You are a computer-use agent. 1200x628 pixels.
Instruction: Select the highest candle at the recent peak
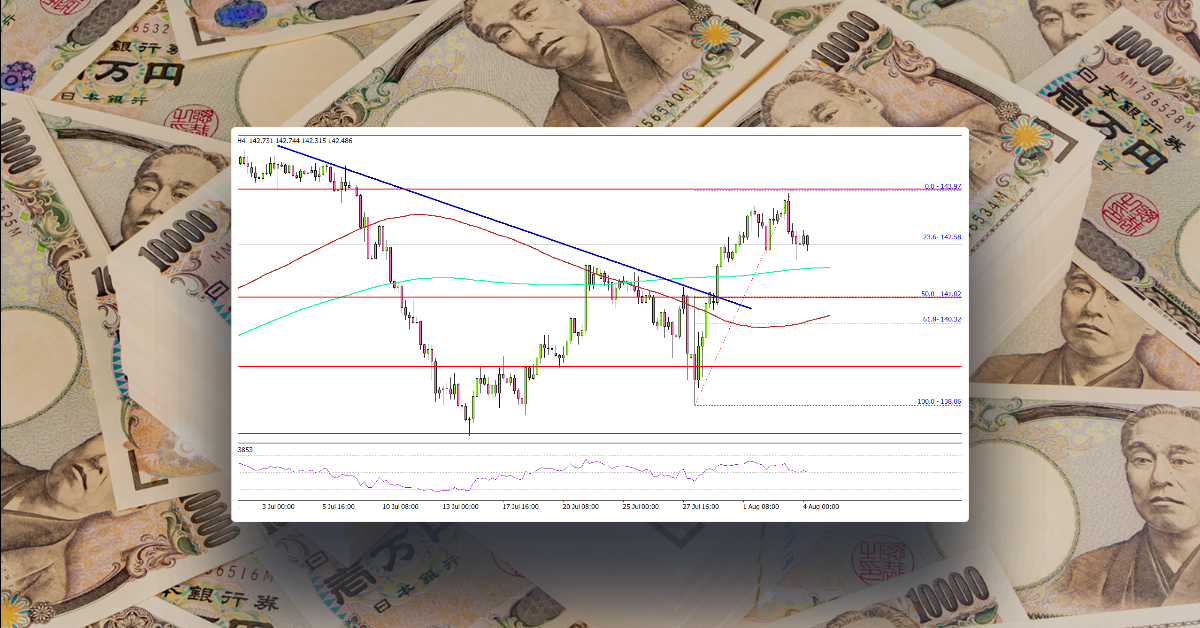(x=790, y=200)
